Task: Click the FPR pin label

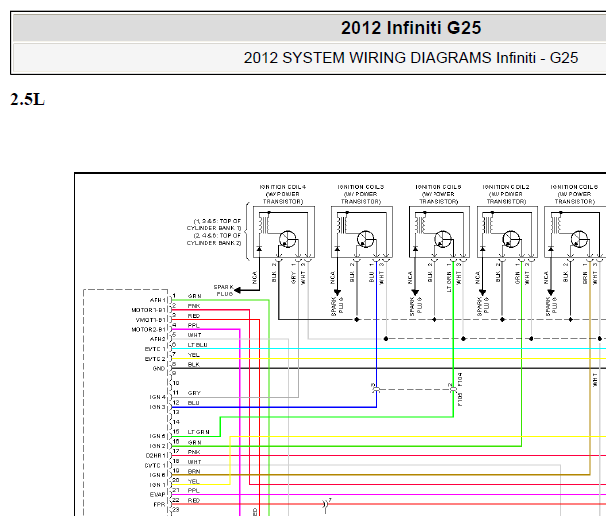Action: pyautogui.click(x=159, y=505)
